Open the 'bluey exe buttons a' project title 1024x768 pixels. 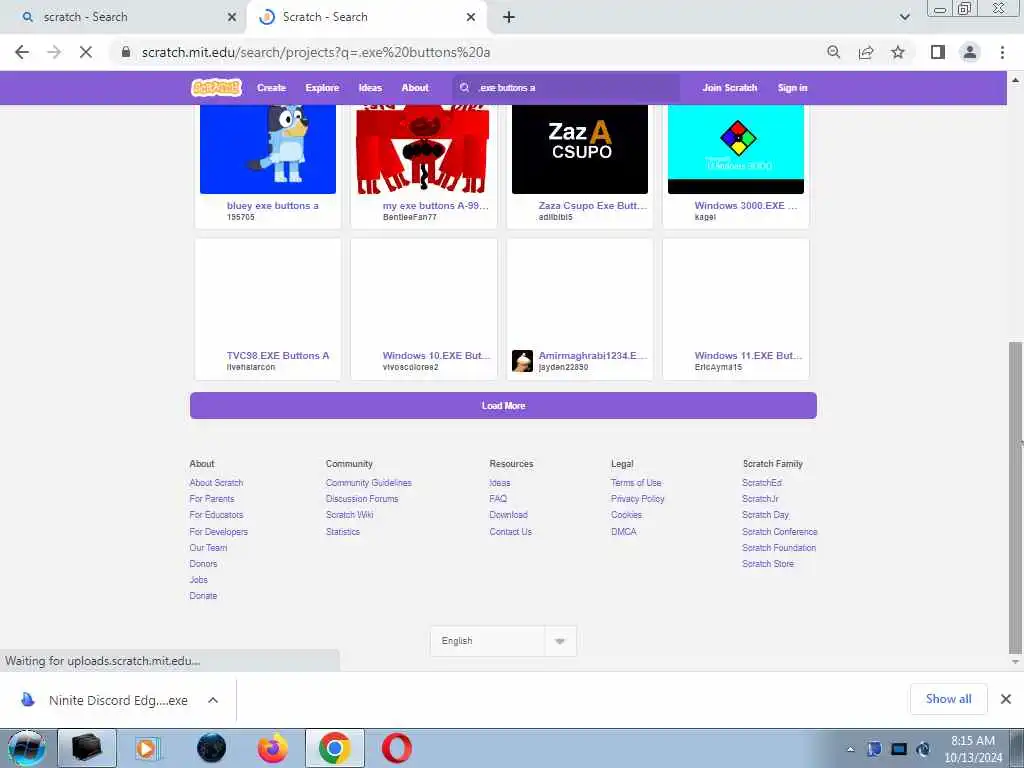[272, 206]
